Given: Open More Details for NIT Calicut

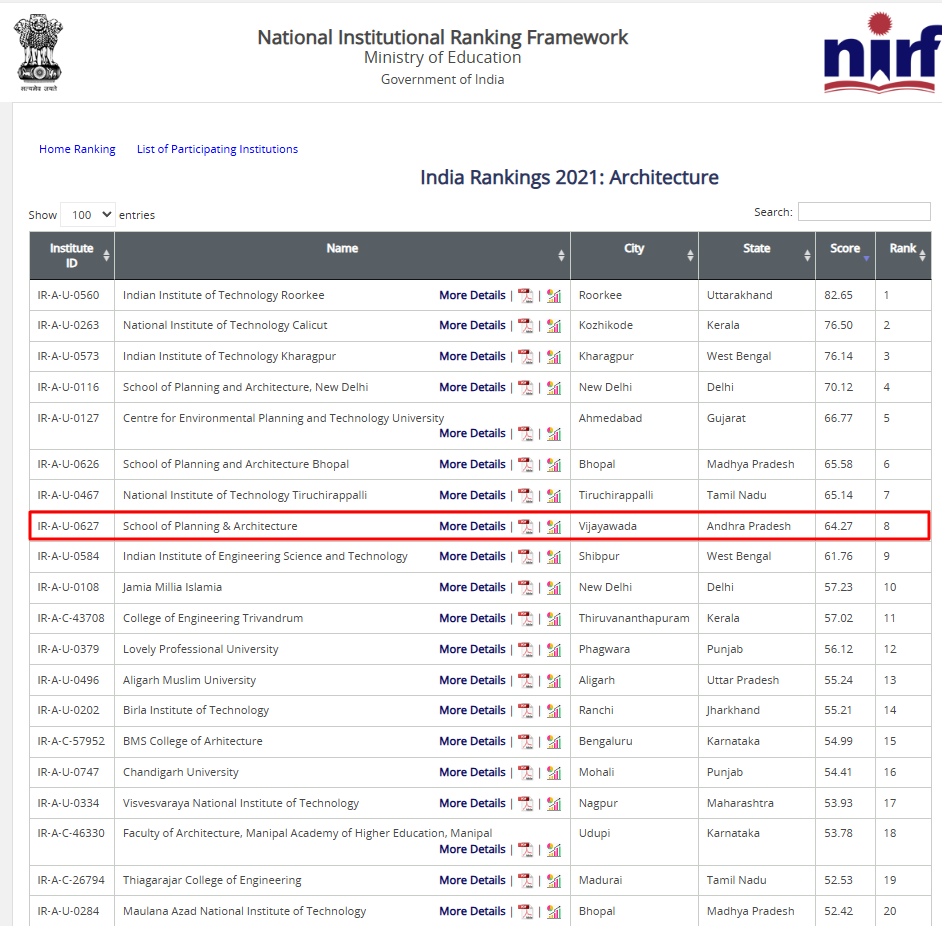Looking at the screenshot, I should coord(472,325).
